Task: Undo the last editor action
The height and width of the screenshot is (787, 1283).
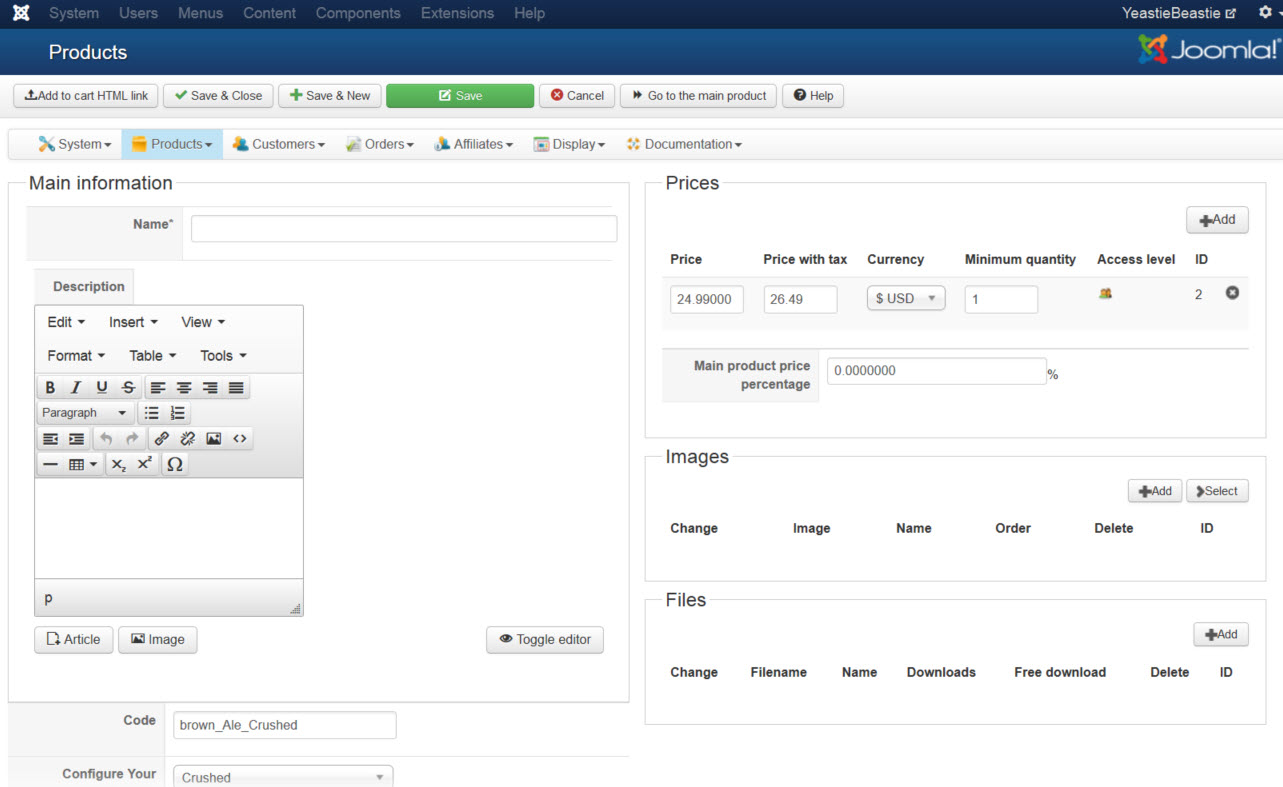Action: coord(106,439)
